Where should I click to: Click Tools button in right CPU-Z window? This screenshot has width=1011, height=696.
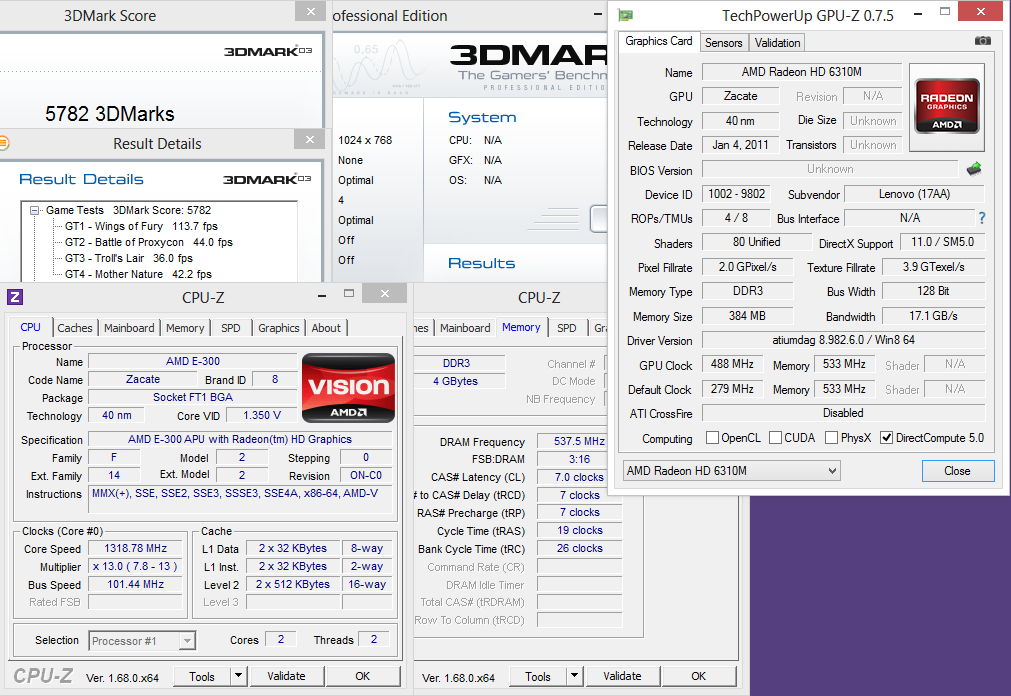(x=538, y=676)
